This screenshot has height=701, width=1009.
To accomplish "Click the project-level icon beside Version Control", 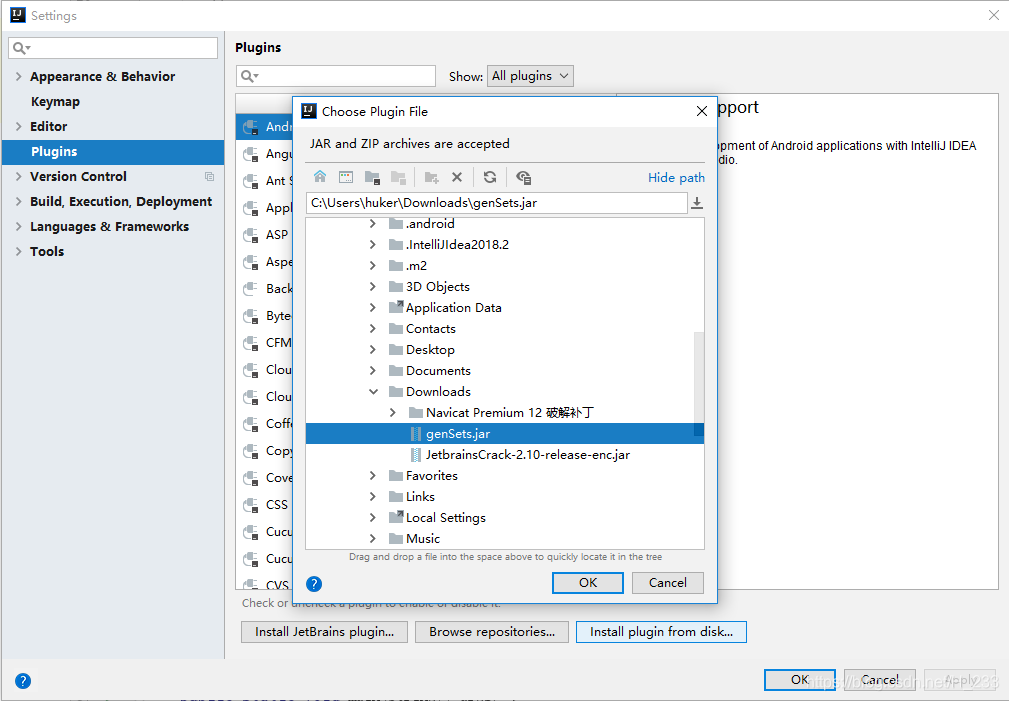I will click(x=209, y=176).
